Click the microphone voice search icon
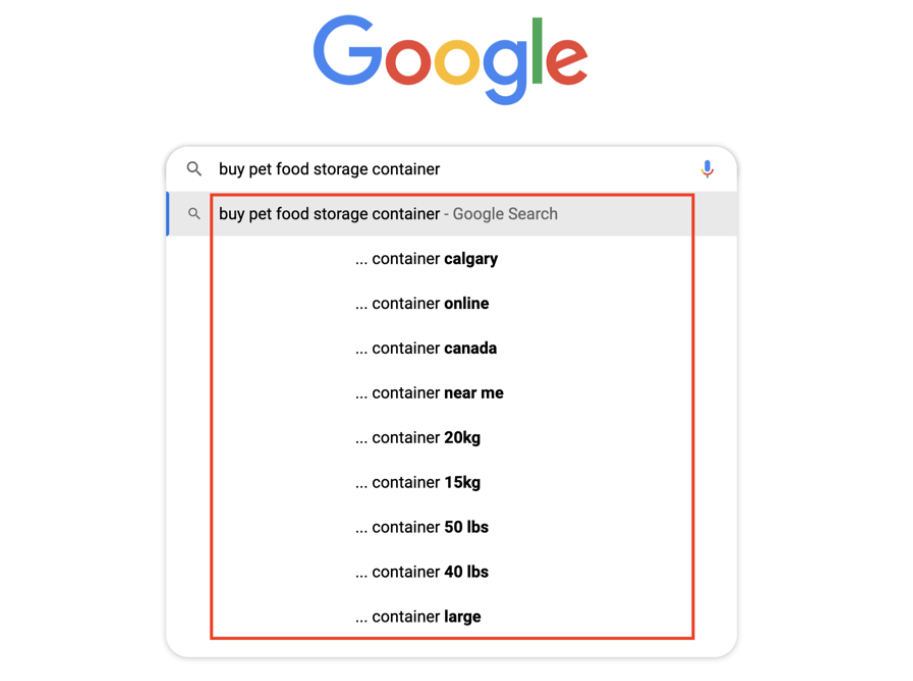The image size is (913, 681). (707, 169)
